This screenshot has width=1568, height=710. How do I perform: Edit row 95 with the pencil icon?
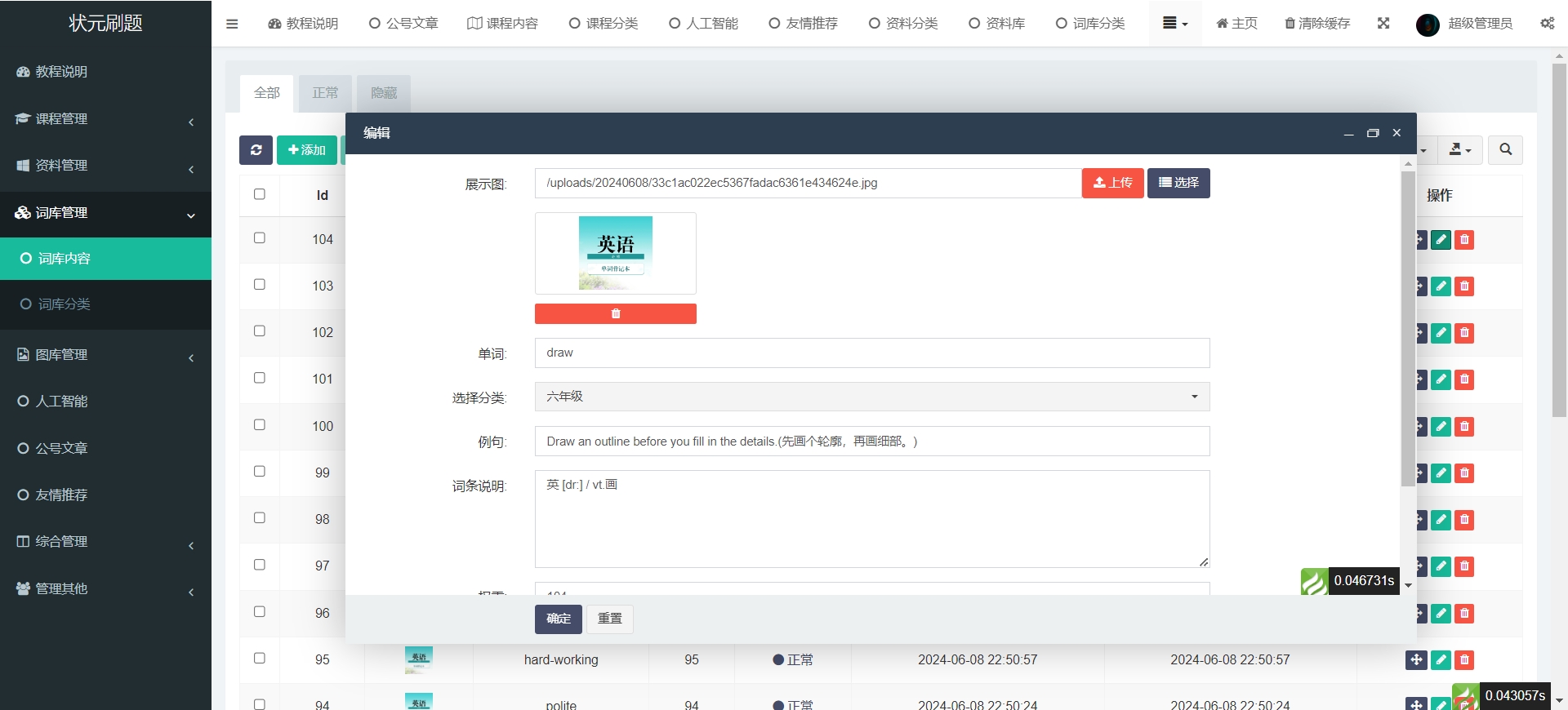pyautogui.click(x=1441, y=660)
